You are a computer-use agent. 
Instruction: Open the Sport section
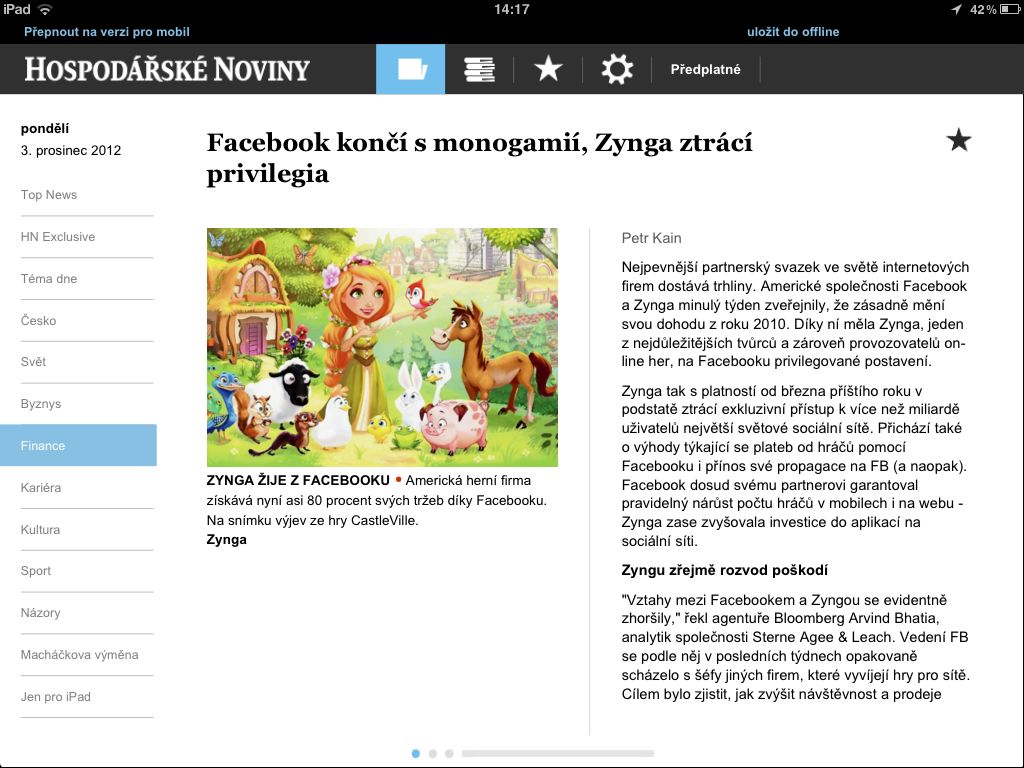pyautogui.click(x=36, y=570)
